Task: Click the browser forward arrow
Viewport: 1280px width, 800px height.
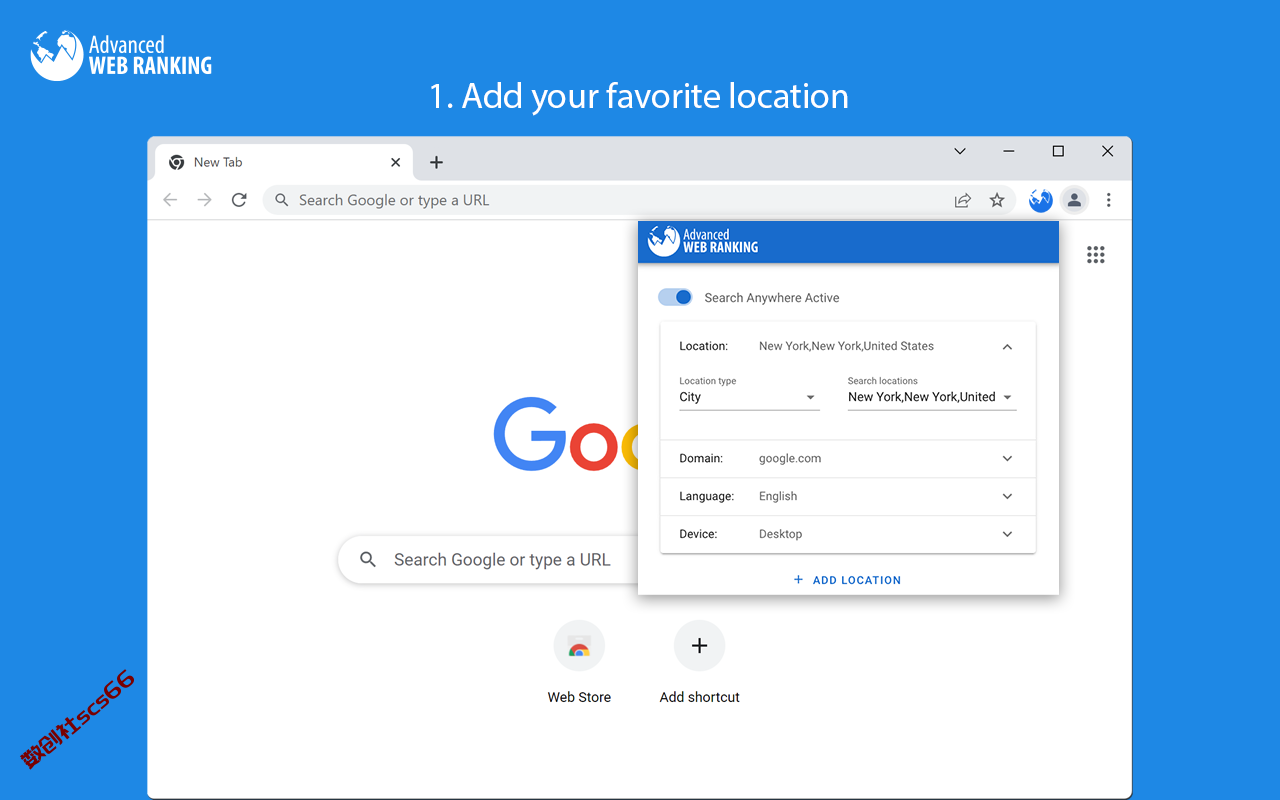Action: coord(204,200)
